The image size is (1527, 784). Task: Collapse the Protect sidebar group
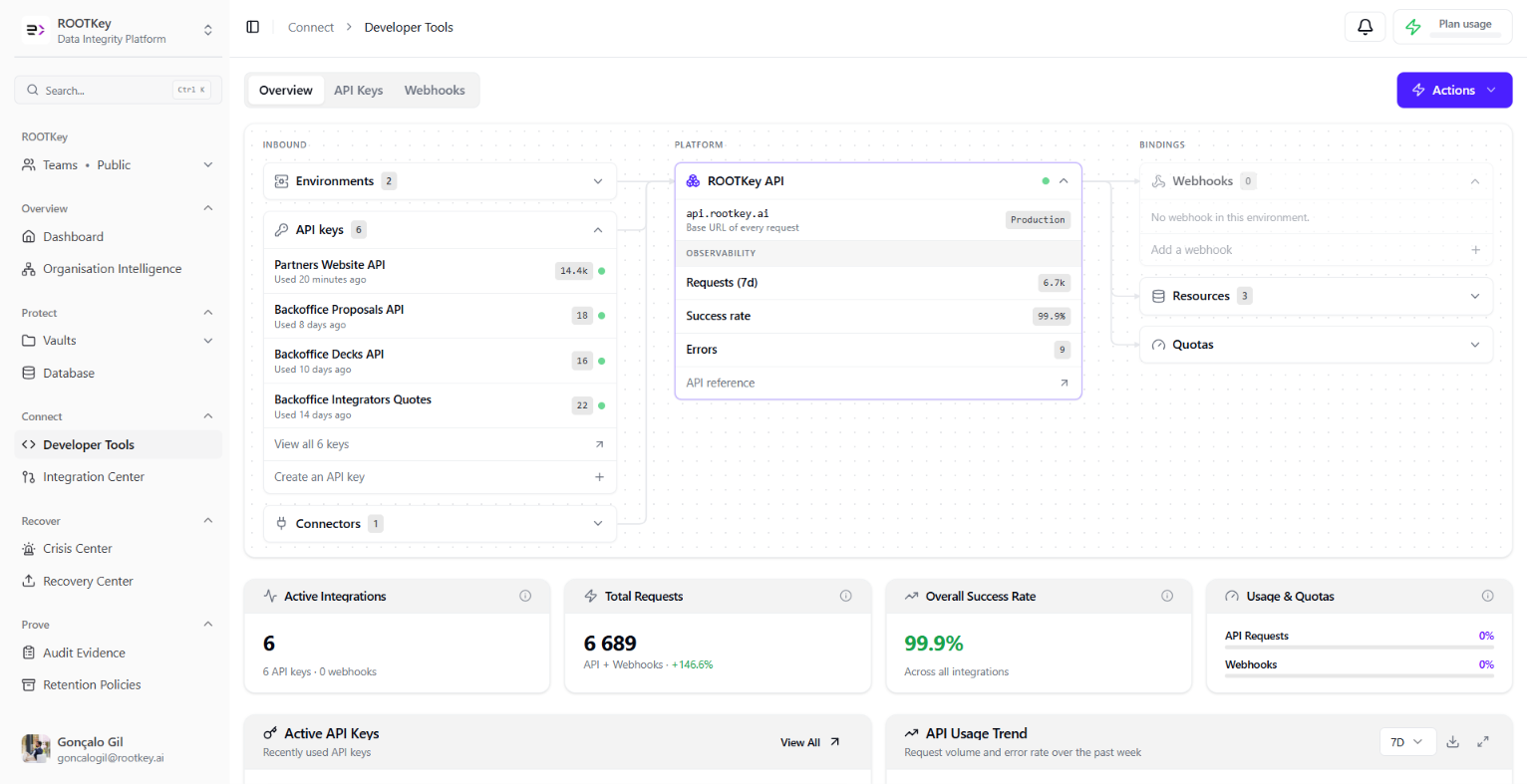pyautogui.click(x=208, y=313)
